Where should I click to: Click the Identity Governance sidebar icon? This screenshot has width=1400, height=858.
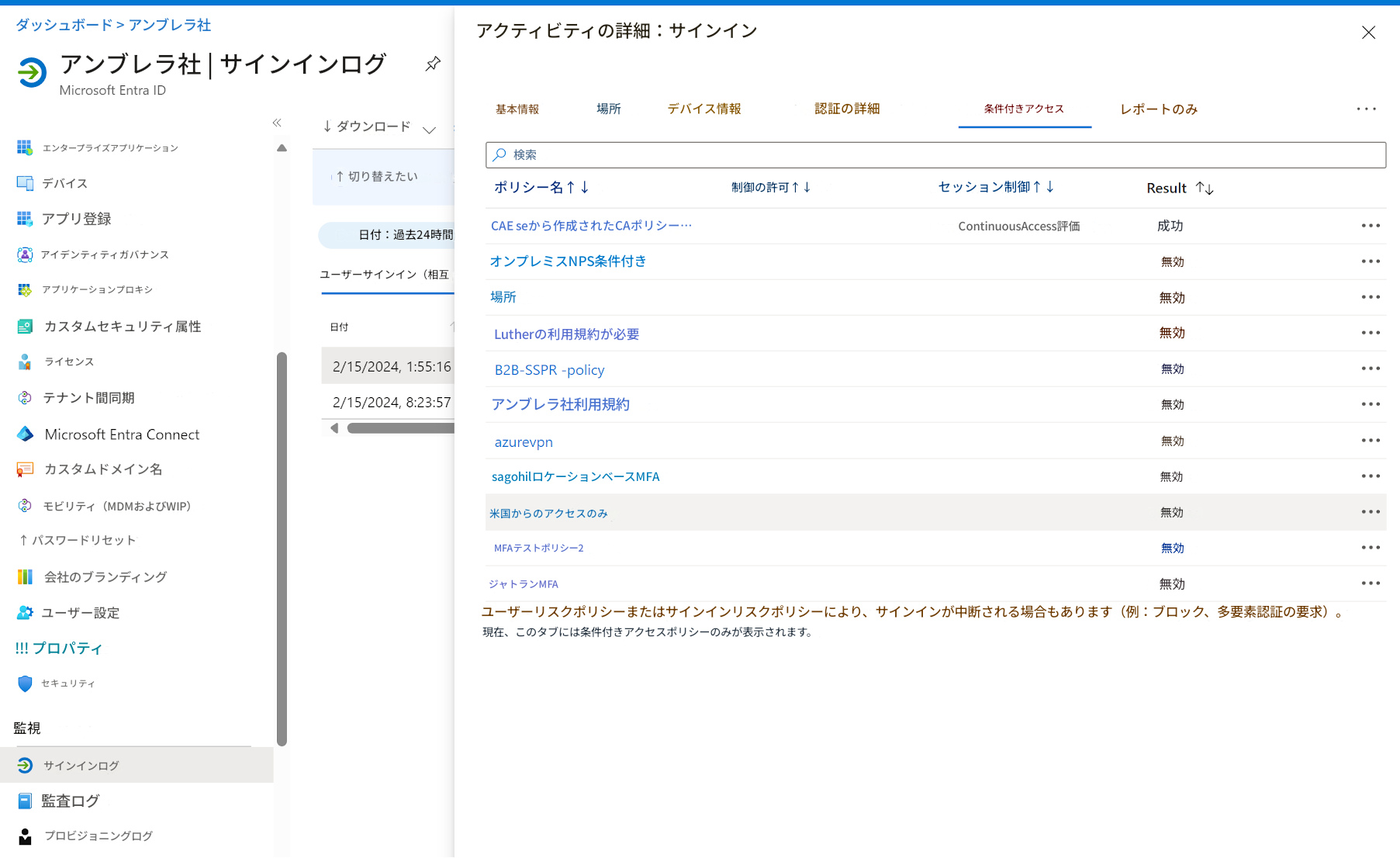click(25, 254)
